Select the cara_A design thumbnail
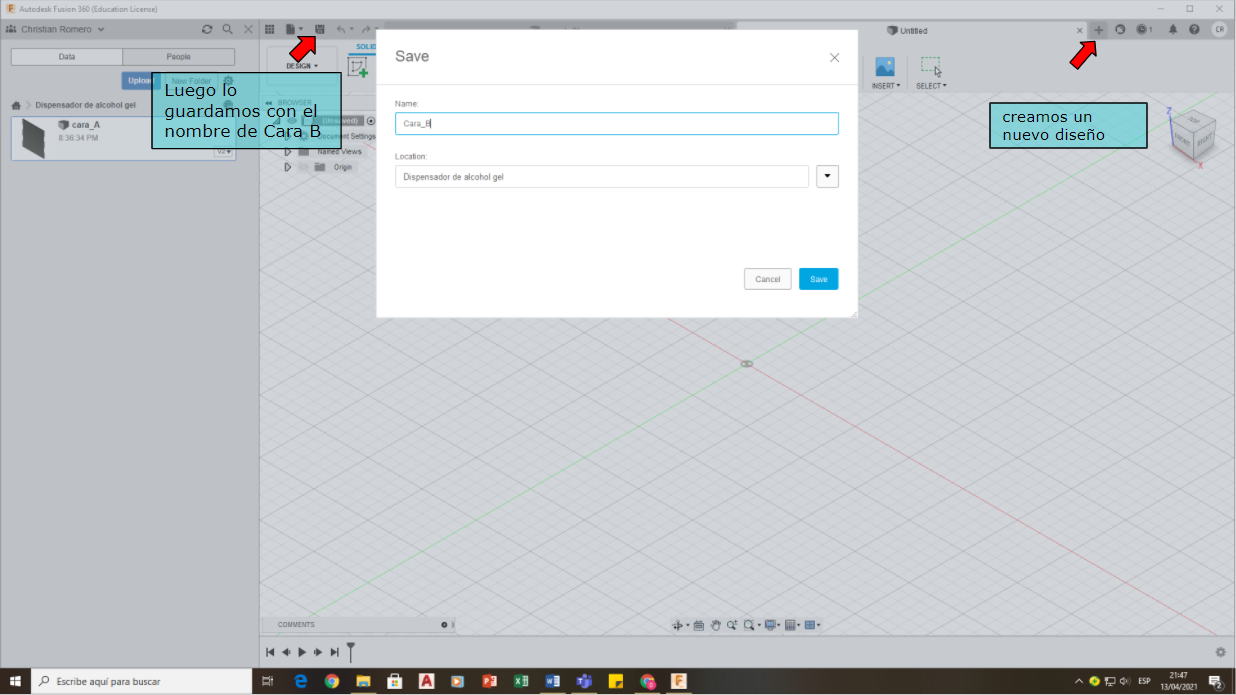This screenshot has width=1236, height=695. [34, 139]
